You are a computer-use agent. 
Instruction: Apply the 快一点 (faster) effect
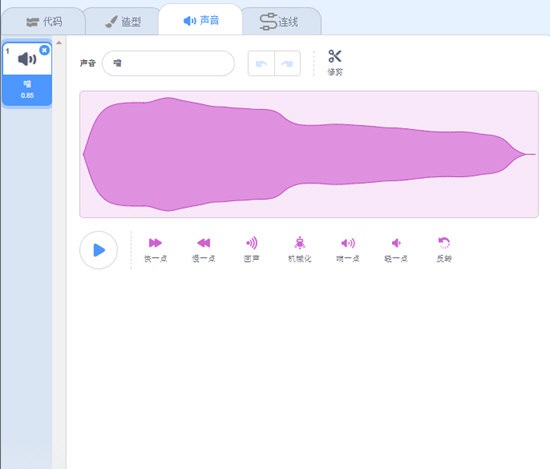[155, 249]
